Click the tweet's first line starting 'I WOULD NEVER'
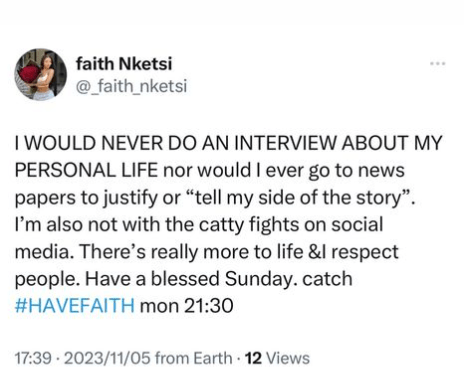 tap(228, 143)
